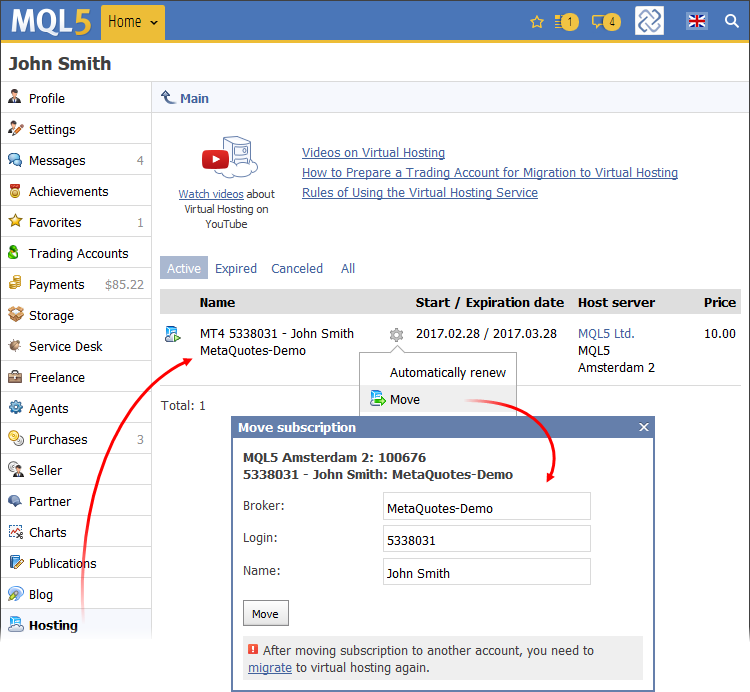Screen dimensions: 750x692
Task: Close the Move subscription dialog
Action: (644, 427)
